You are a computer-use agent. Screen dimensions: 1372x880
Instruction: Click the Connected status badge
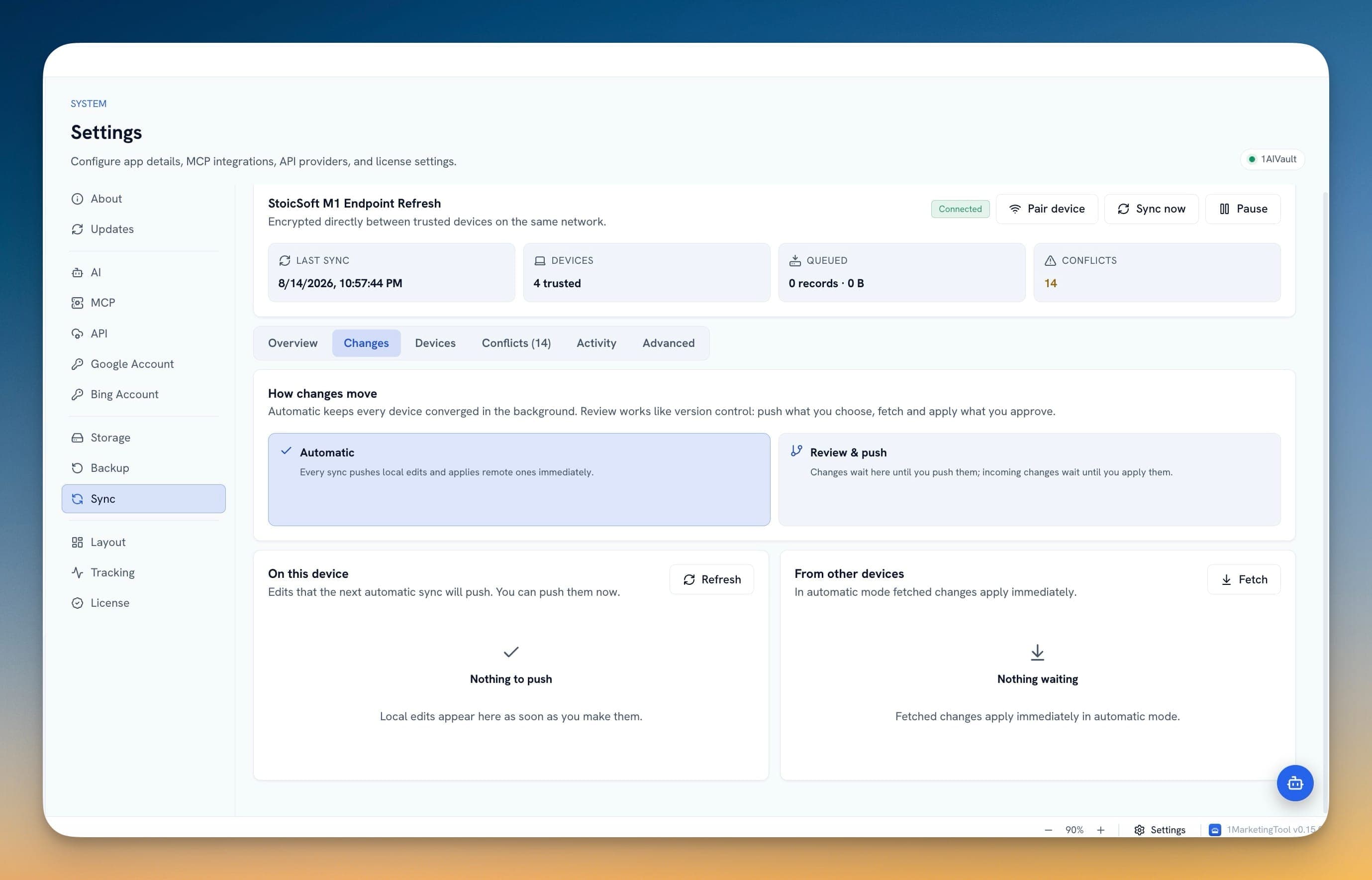click(959, 209)
